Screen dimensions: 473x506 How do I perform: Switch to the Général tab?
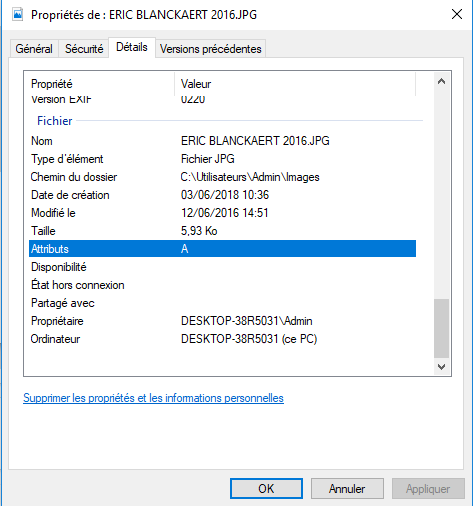point(34,49)
